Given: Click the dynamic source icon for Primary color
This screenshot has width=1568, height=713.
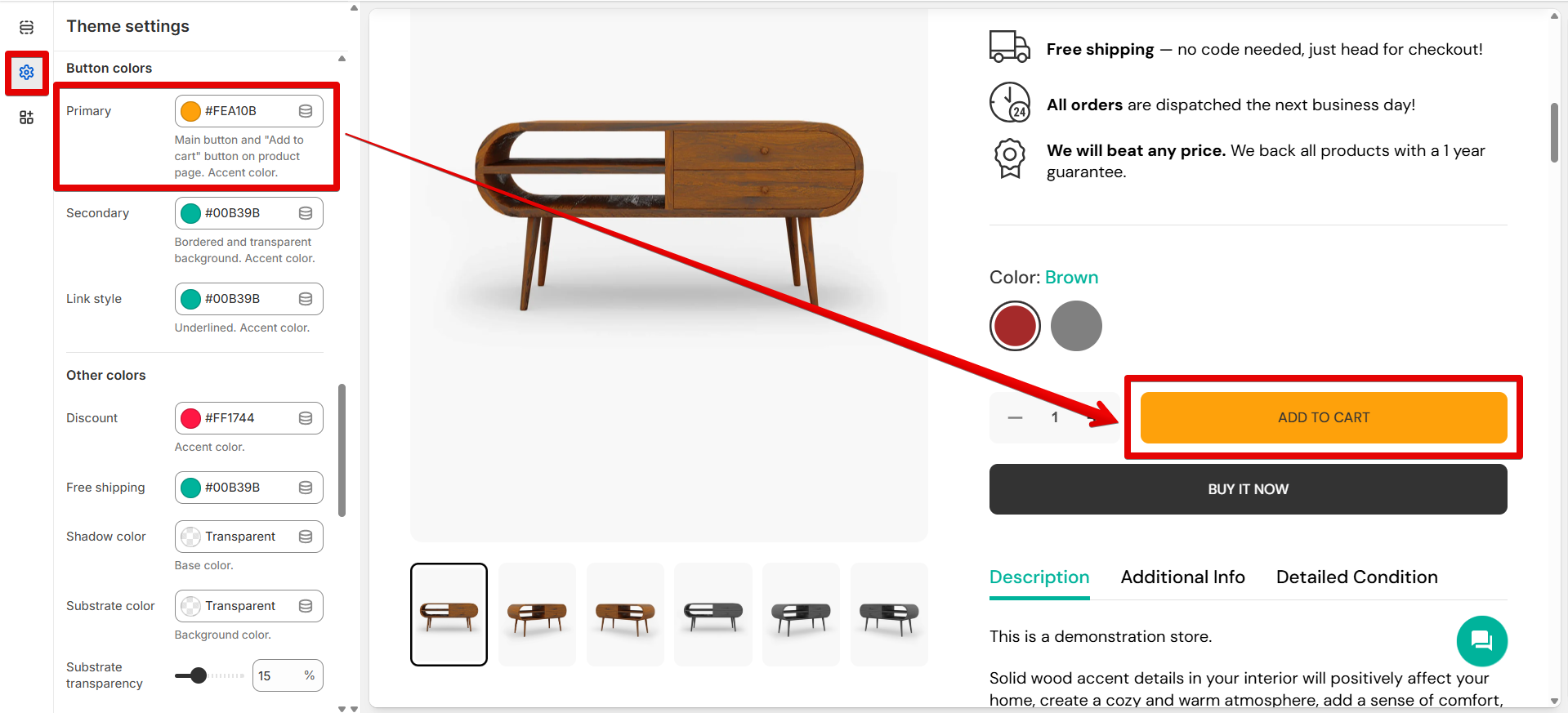Looking at the screenshot, I should [x=306, y=111].
